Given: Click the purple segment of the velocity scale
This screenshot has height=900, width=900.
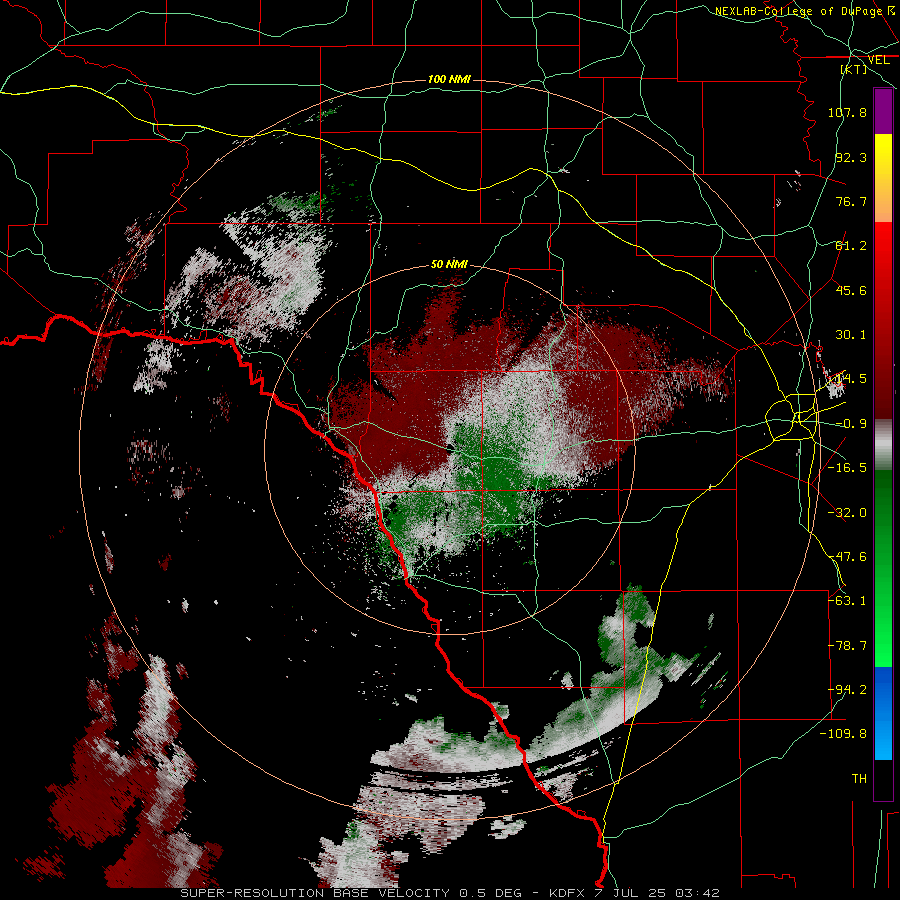Looking at the screenshot, I should click(883, 111).
